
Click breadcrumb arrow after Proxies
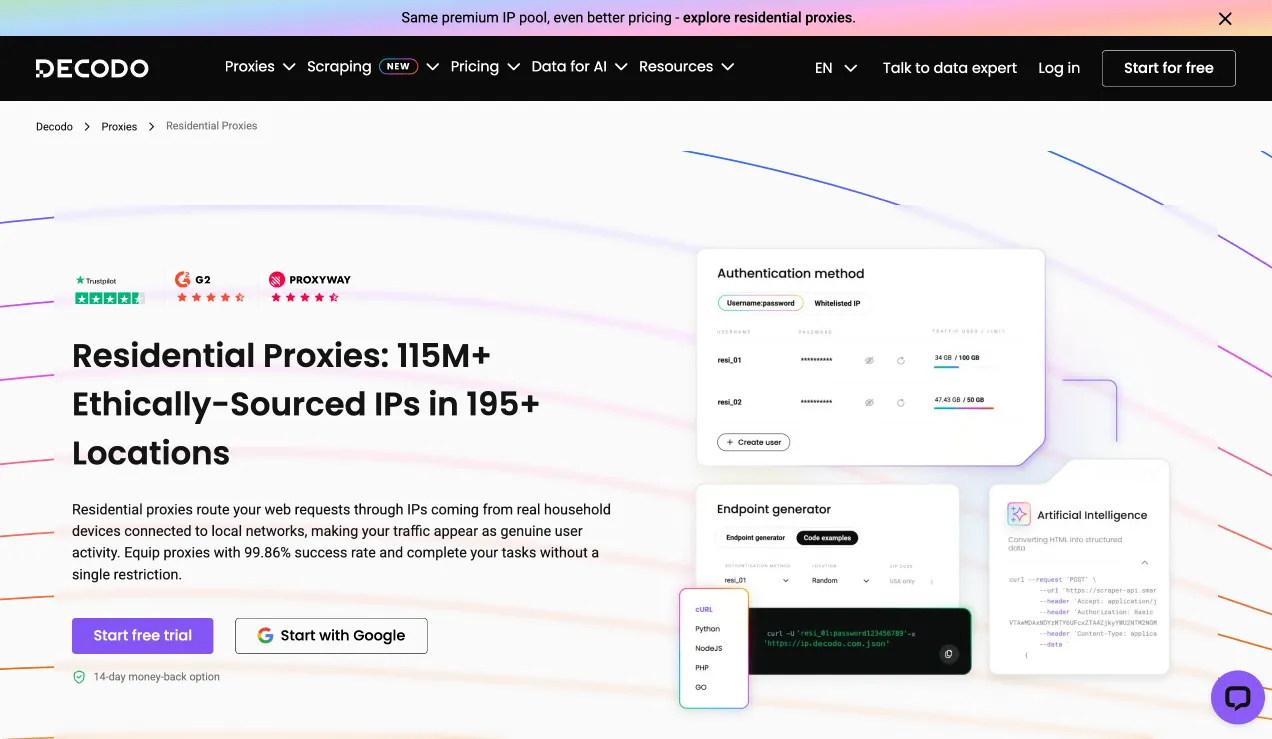152,127
